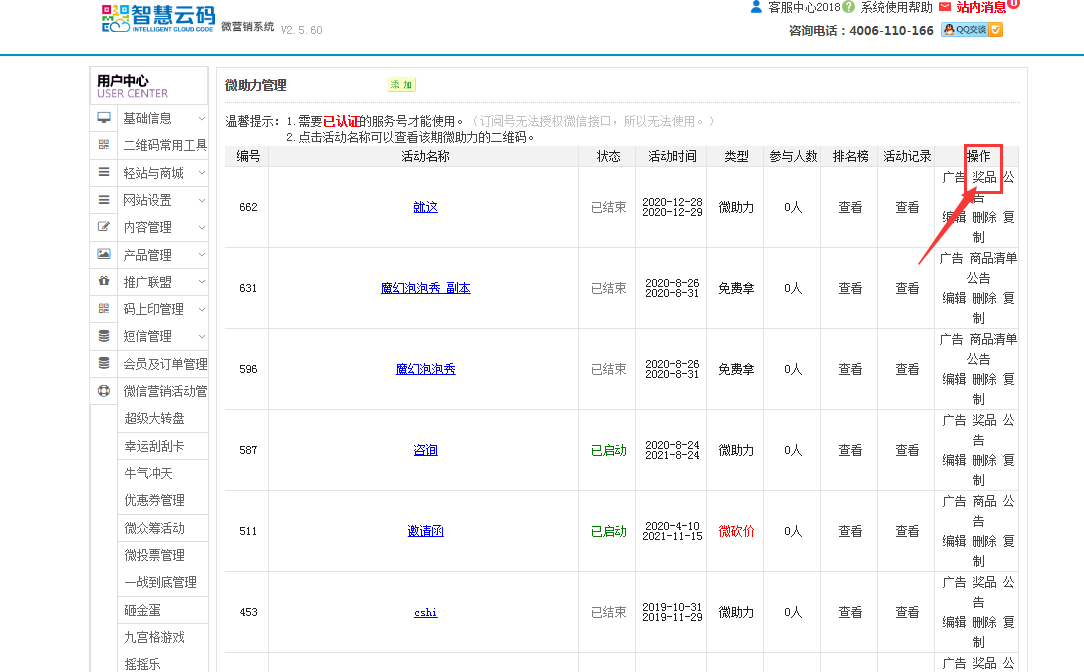Viewport: 1084px width, 672px height.
Task: View 排名榜 for activity 587
Action: point(850,450)
